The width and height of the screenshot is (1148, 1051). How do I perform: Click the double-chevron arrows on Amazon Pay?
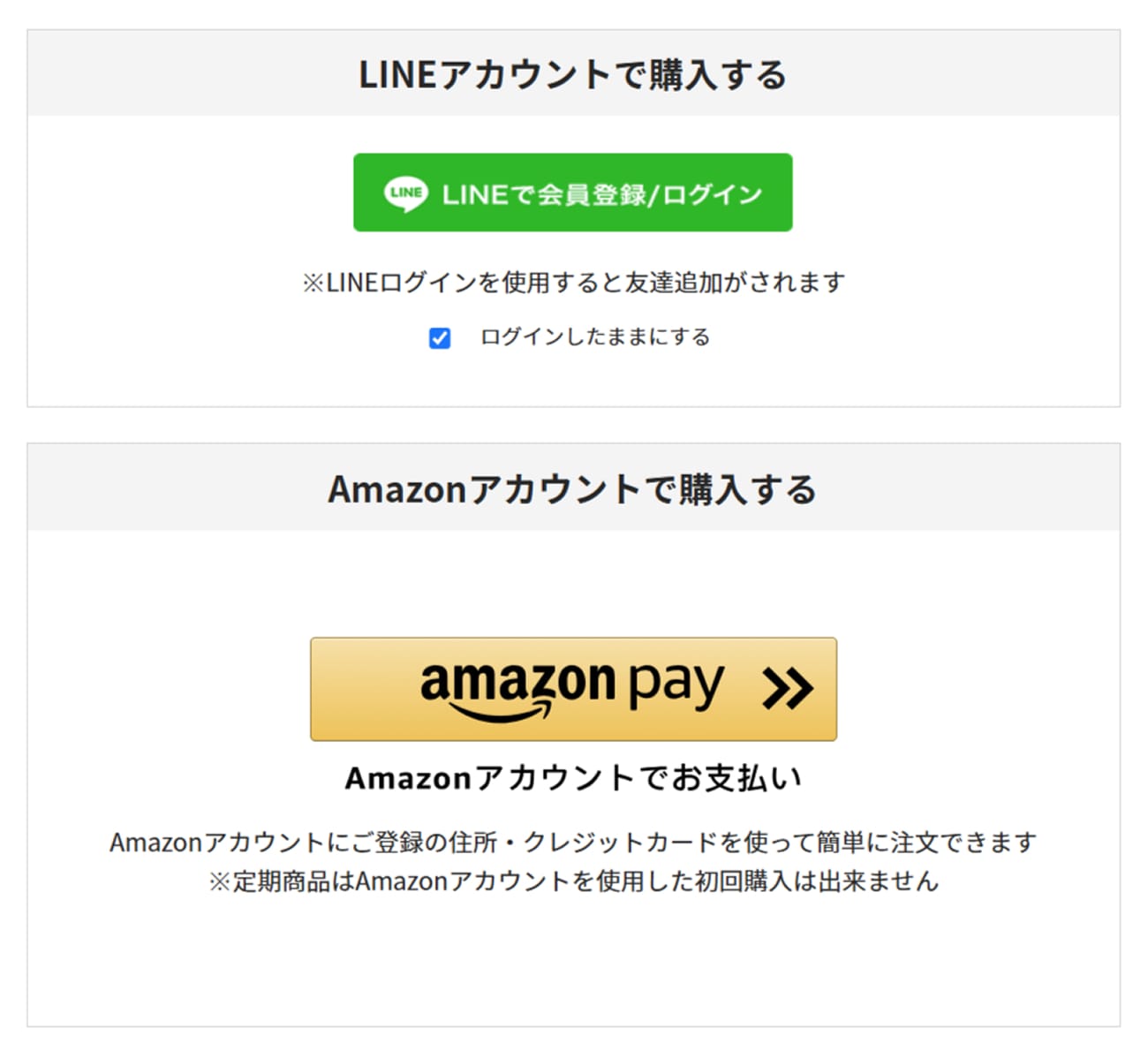point(787,689)
